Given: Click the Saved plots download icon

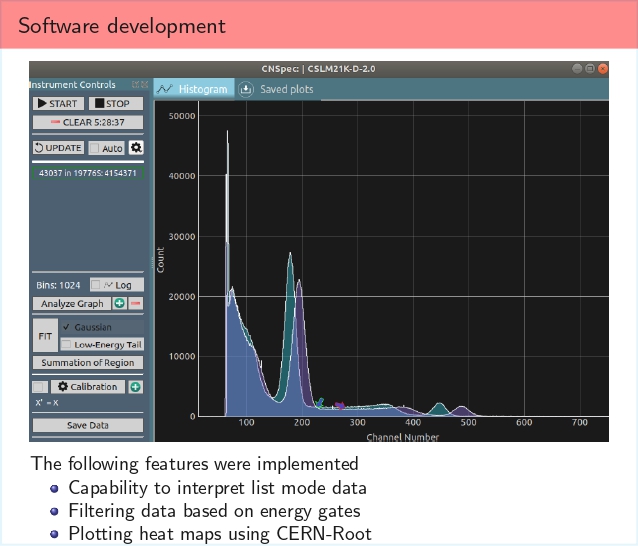Looking at the screenshot, I should click(246, 89).
